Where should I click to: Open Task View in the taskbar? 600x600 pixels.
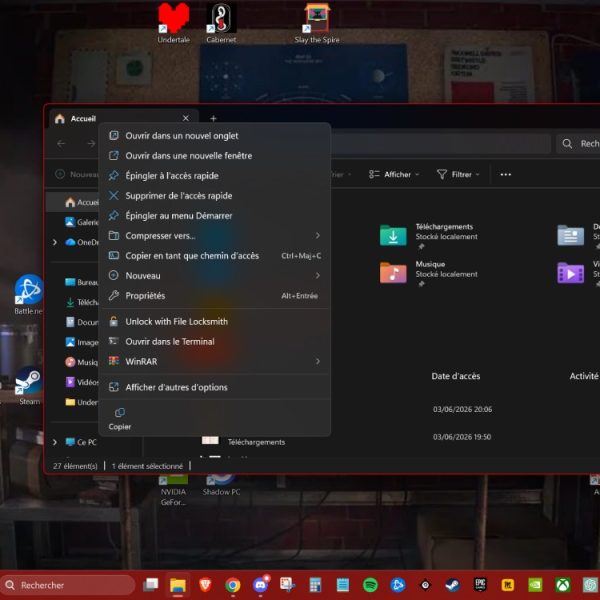151,585
